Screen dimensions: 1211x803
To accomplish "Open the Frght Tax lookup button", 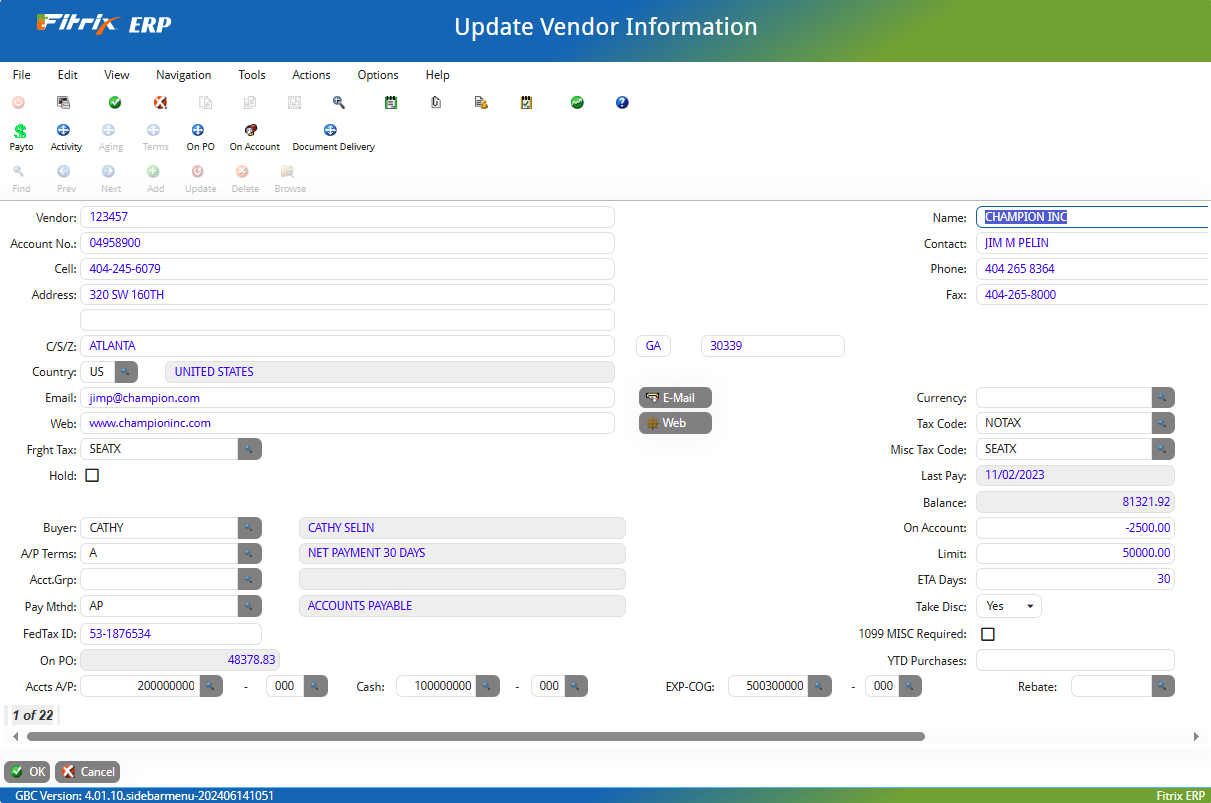I will point(250,450).
